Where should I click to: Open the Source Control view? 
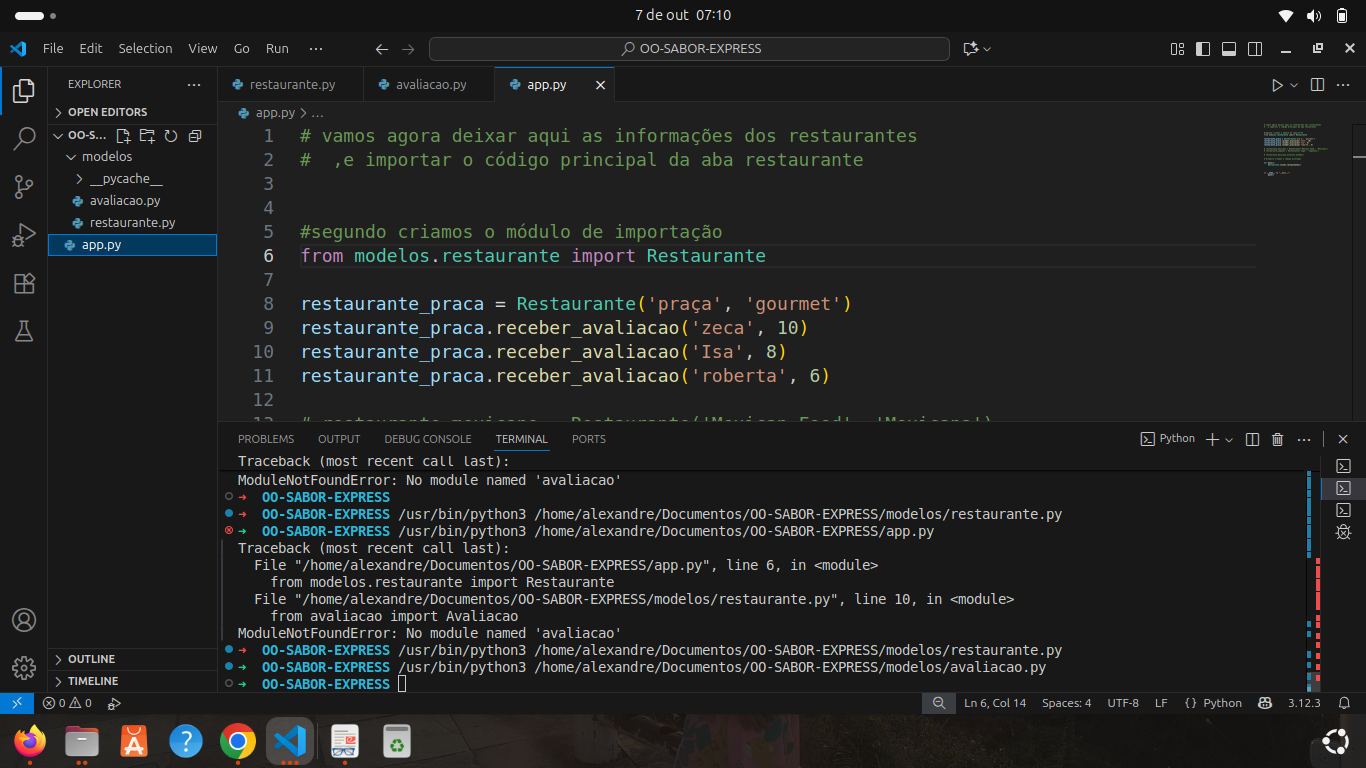[24, 187]
